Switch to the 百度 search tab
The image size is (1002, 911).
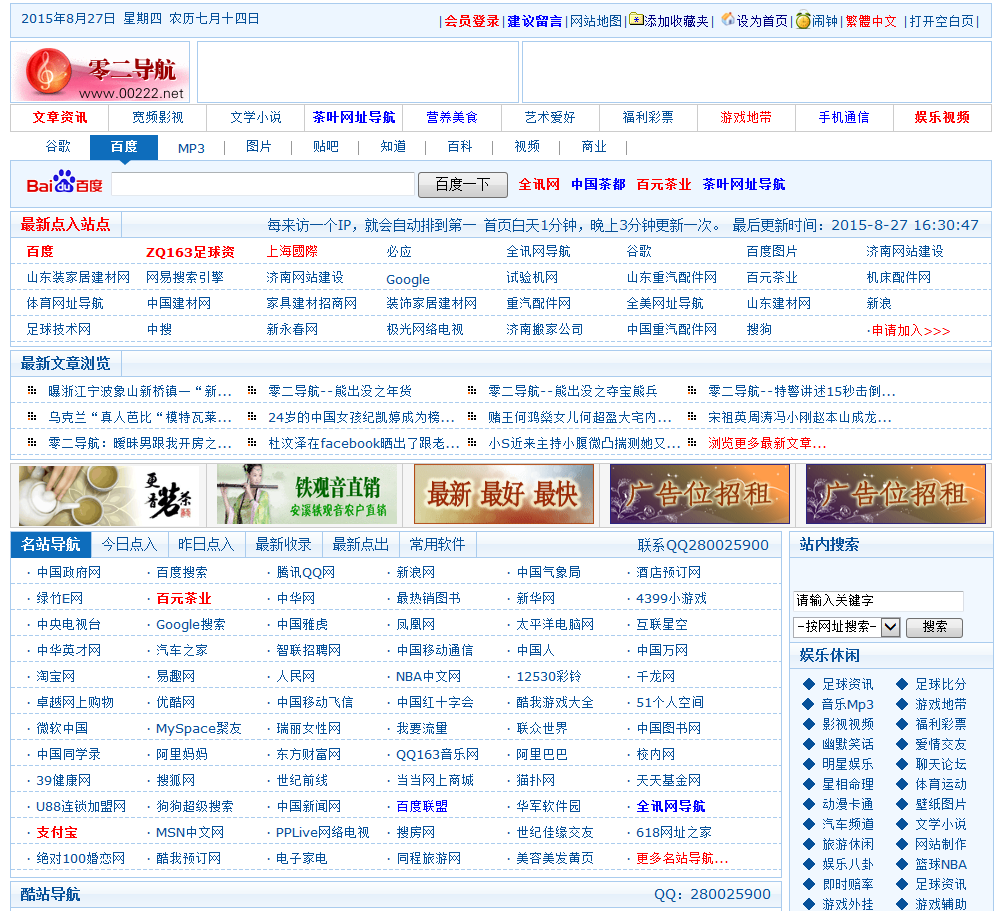(124, 147)
